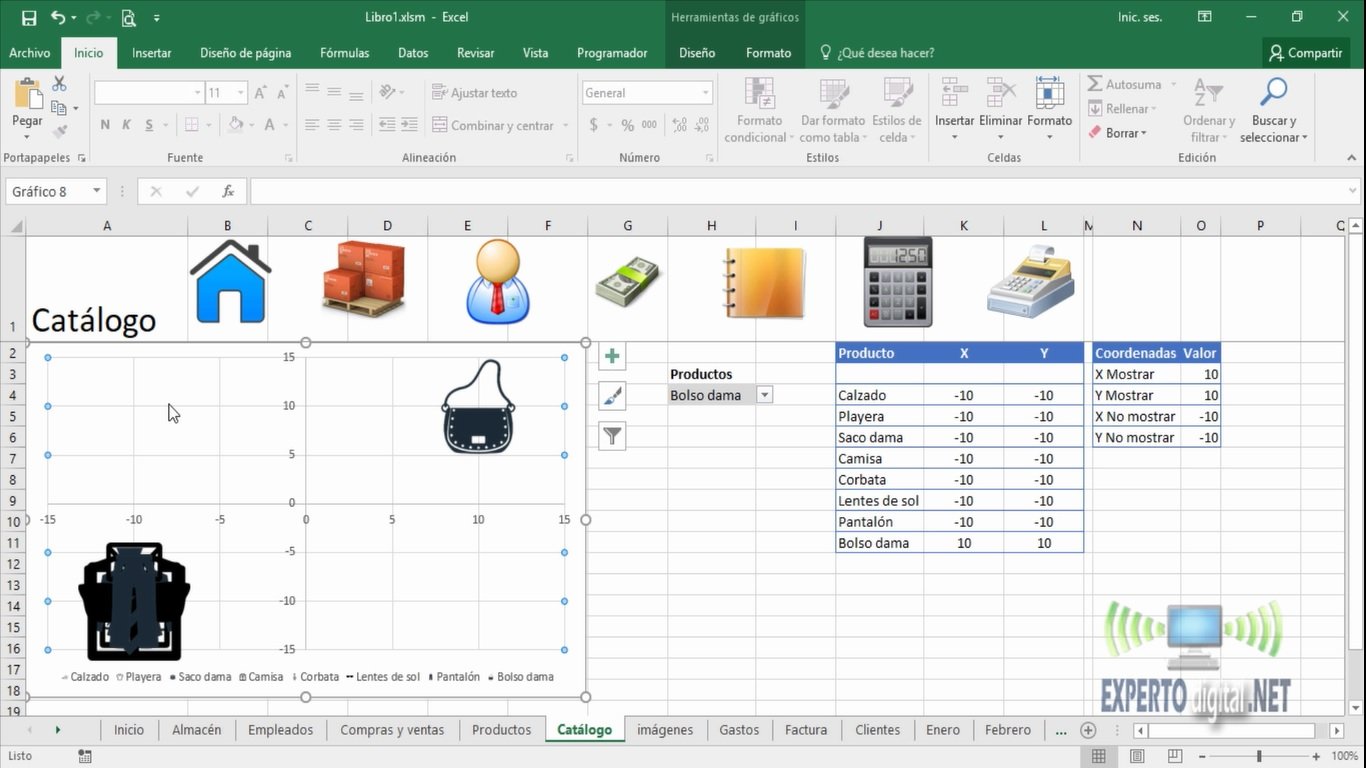The height and width of the screenshot is (768, 1366).
Task: Open Chart Styles with the brush icon
Action: [x=611, y=395]
